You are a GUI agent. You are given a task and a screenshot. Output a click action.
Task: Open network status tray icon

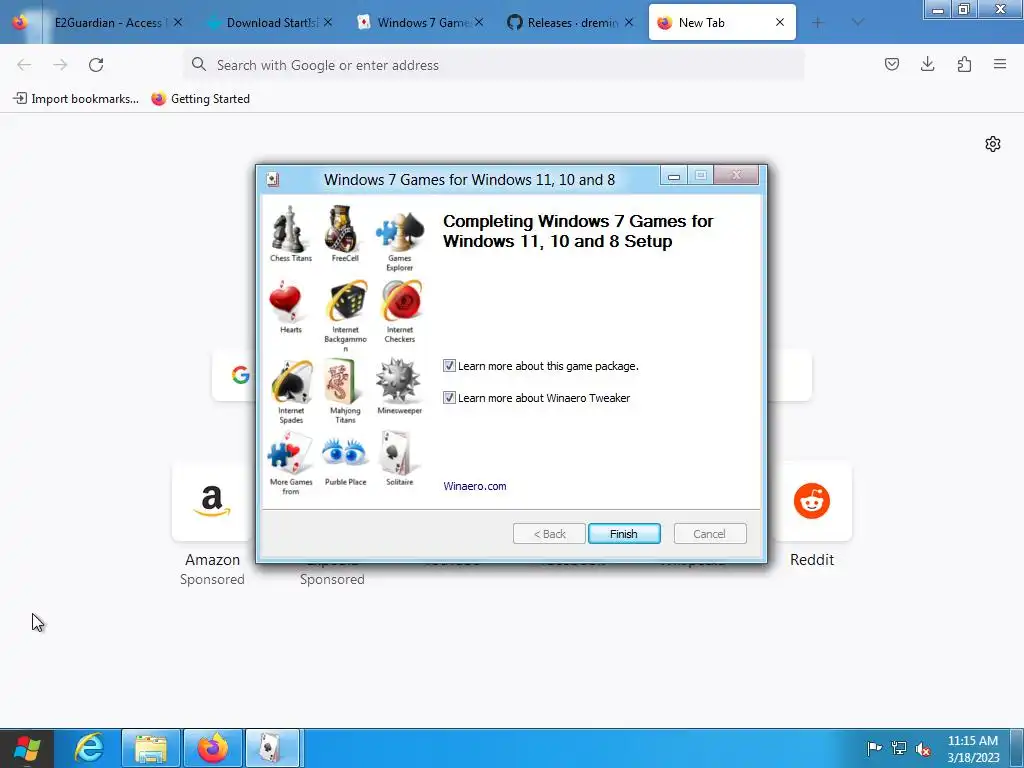(x=899, y=748)
